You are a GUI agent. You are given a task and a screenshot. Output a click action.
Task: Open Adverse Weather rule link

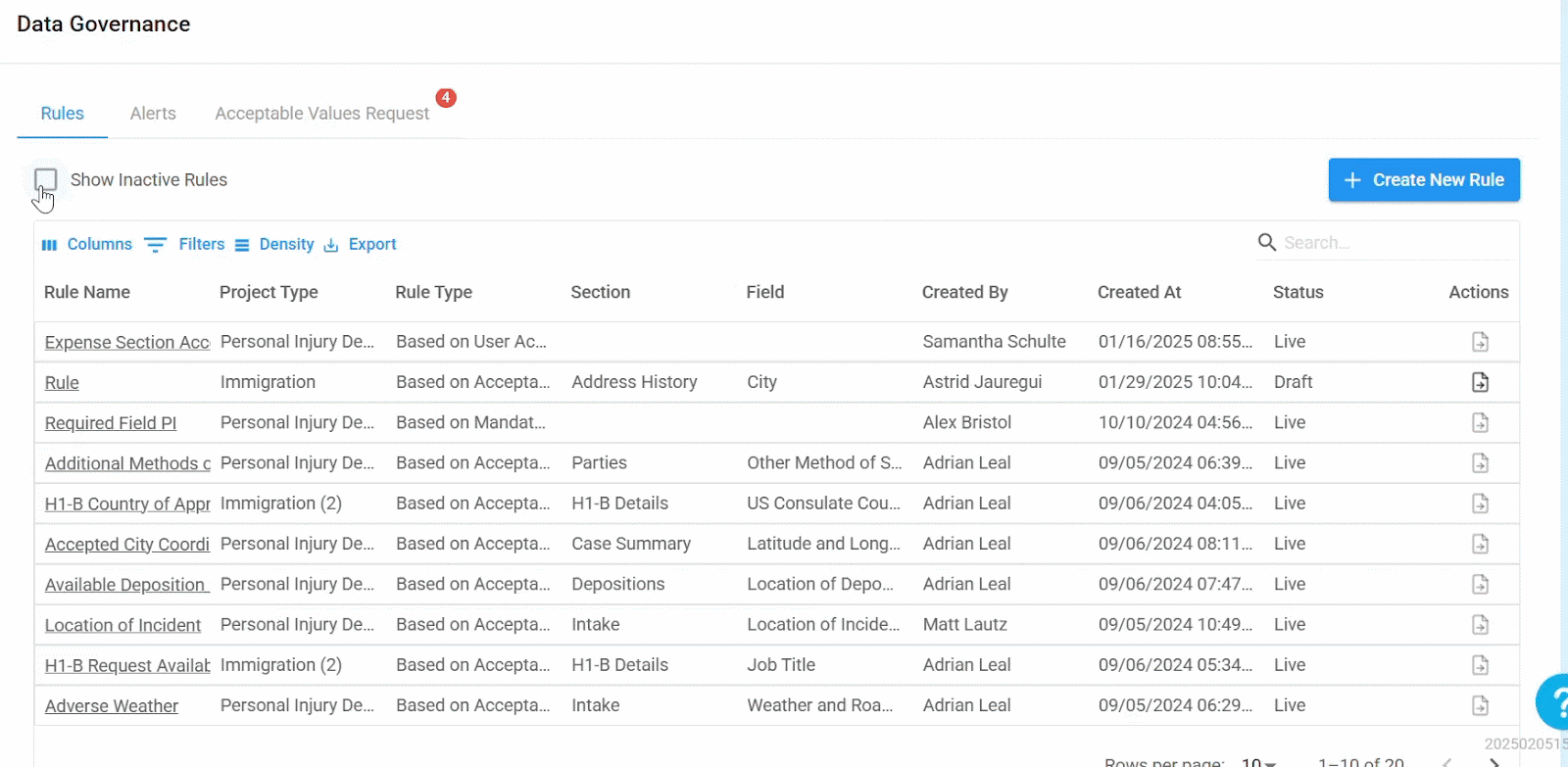(x=112, y=706)
